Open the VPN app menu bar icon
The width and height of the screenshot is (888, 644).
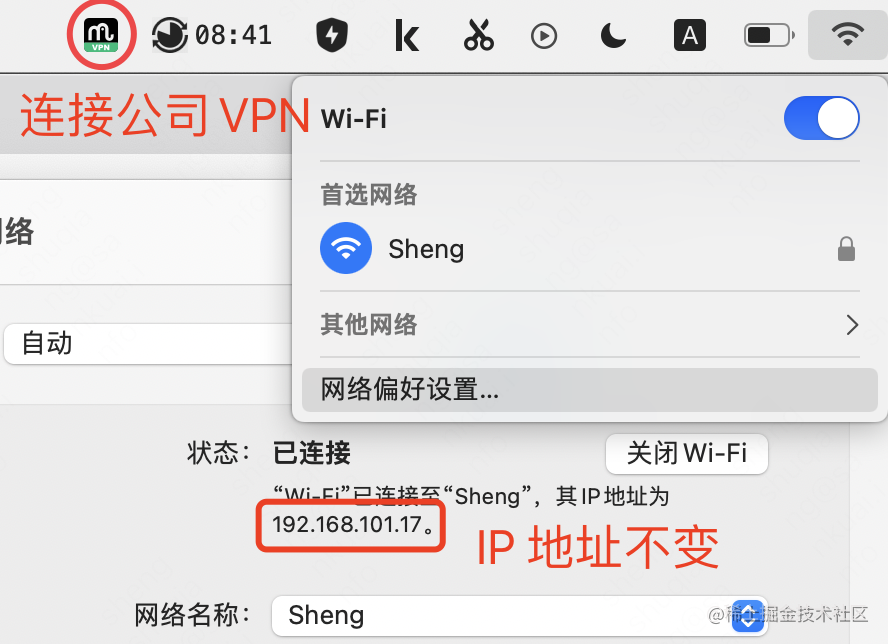[101, 35]
